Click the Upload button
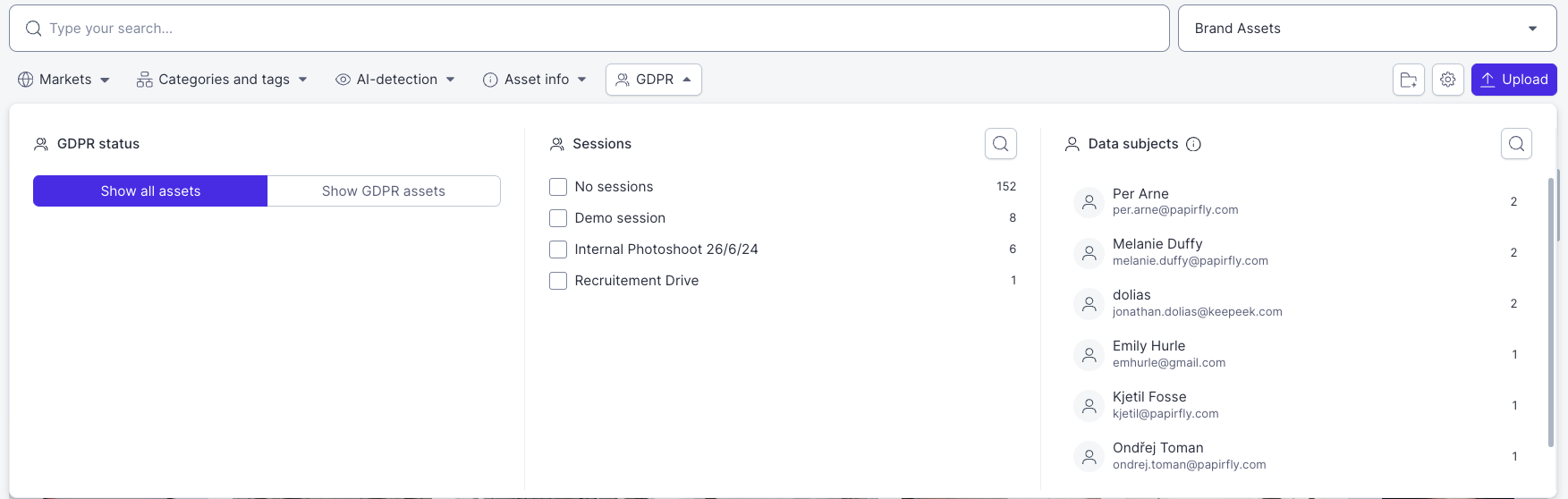Screen dimensions: 1568x499 click(x=1514, y=80)
